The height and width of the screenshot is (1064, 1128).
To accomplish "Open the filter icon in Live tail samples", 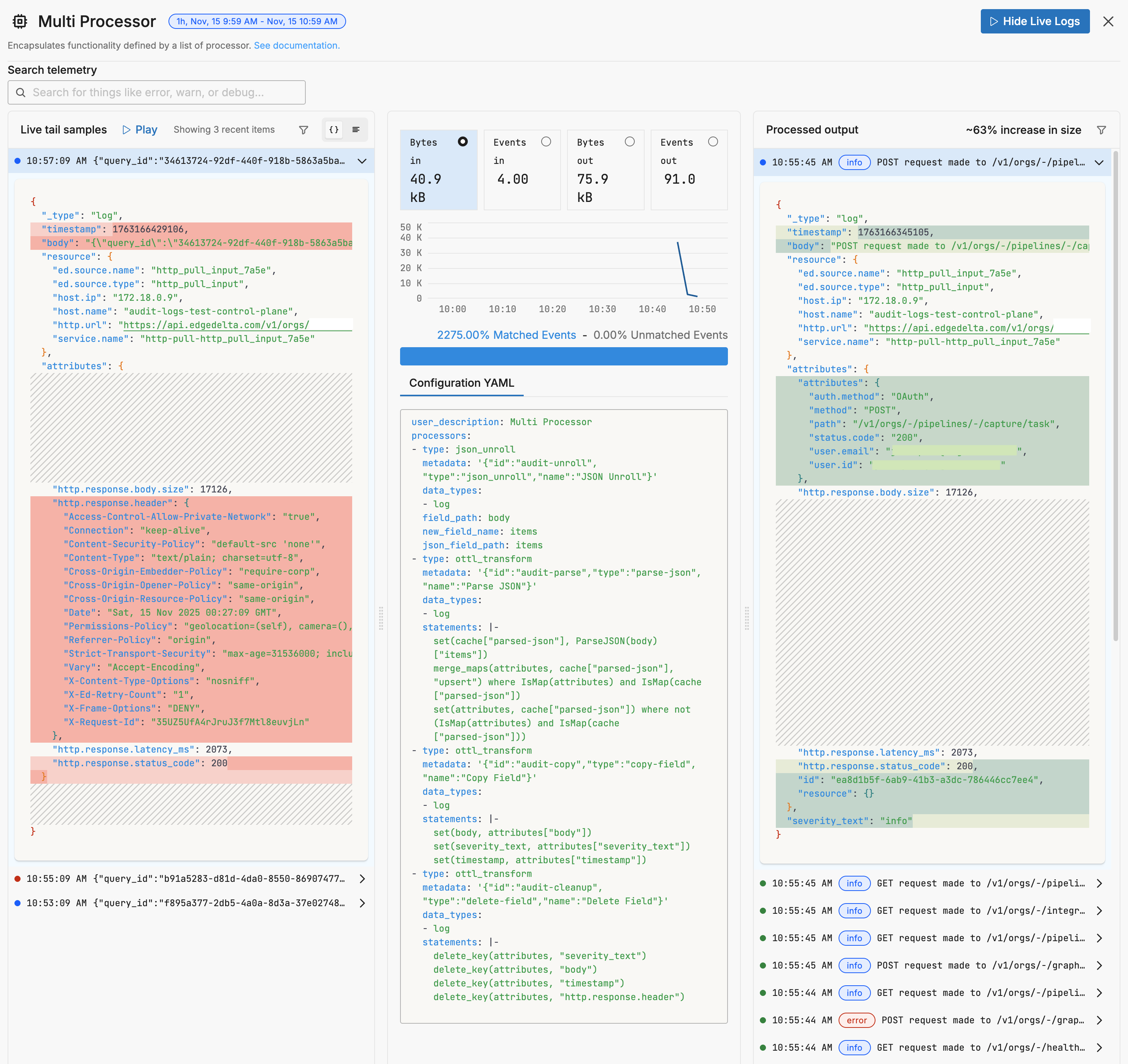I will point(303,129).
